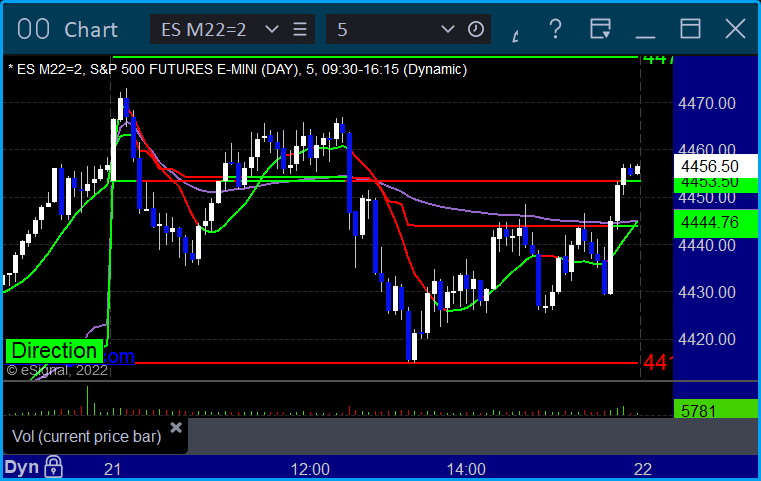The height and width of the screenshot is (481, 761).
Task: Click the 4430.00 price axis label
Action: tap(707, 292)
